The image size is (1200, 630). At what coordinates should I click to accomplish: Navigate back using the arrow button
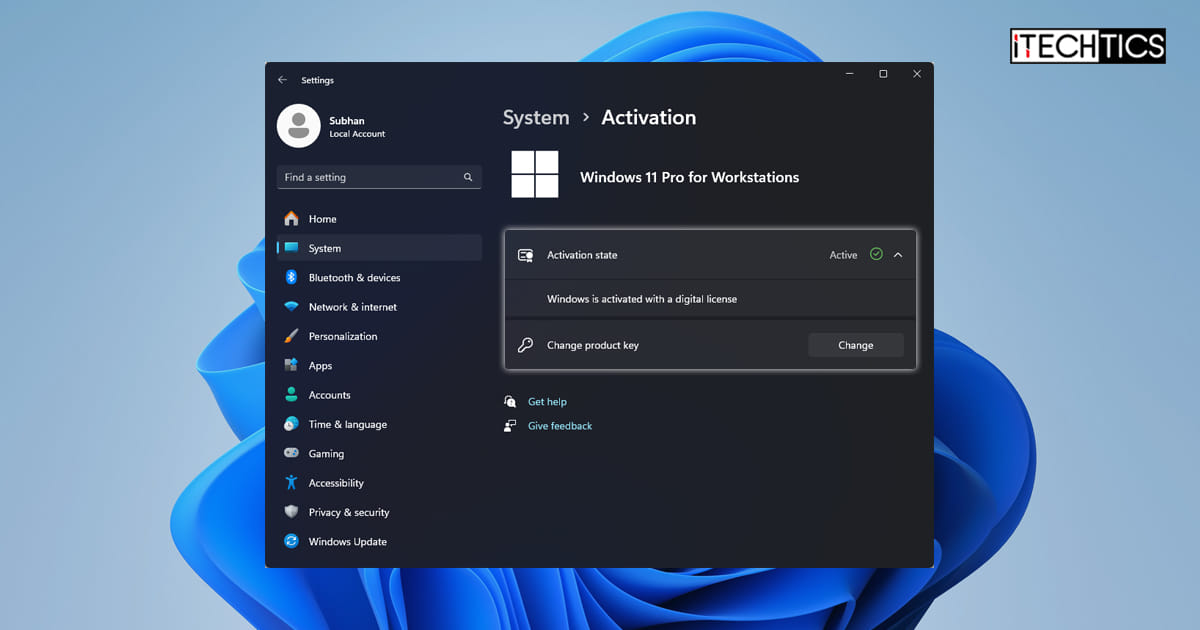coord(281,80)
